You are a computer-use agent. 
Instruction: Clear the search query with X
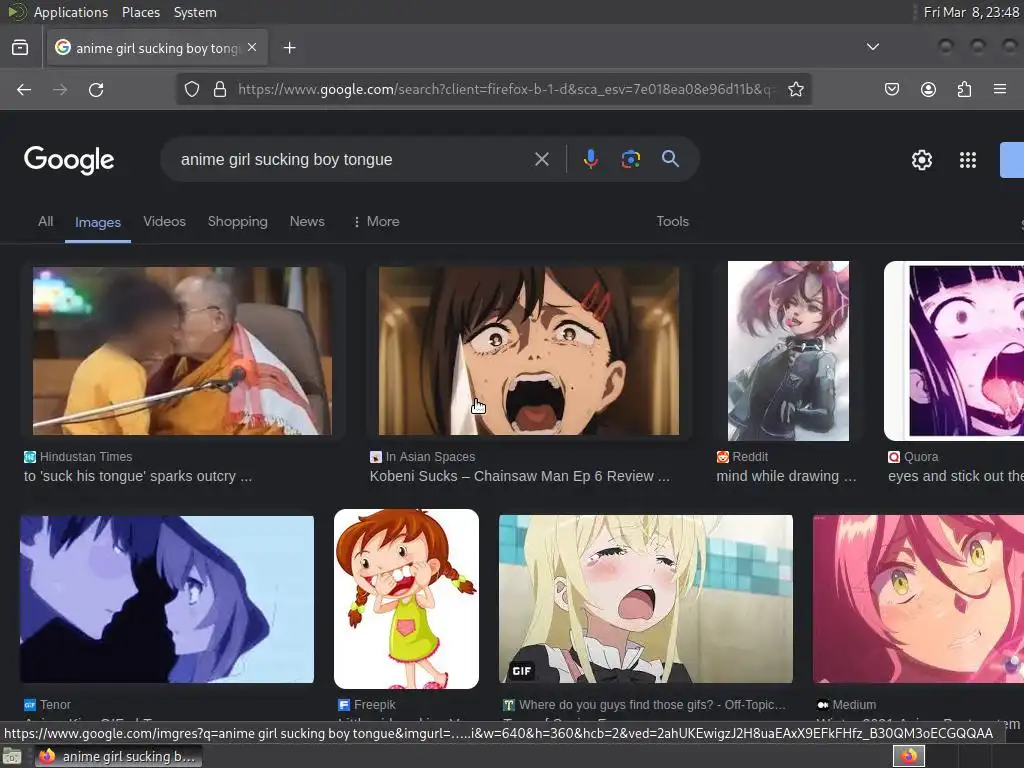[x=542, y=159]
